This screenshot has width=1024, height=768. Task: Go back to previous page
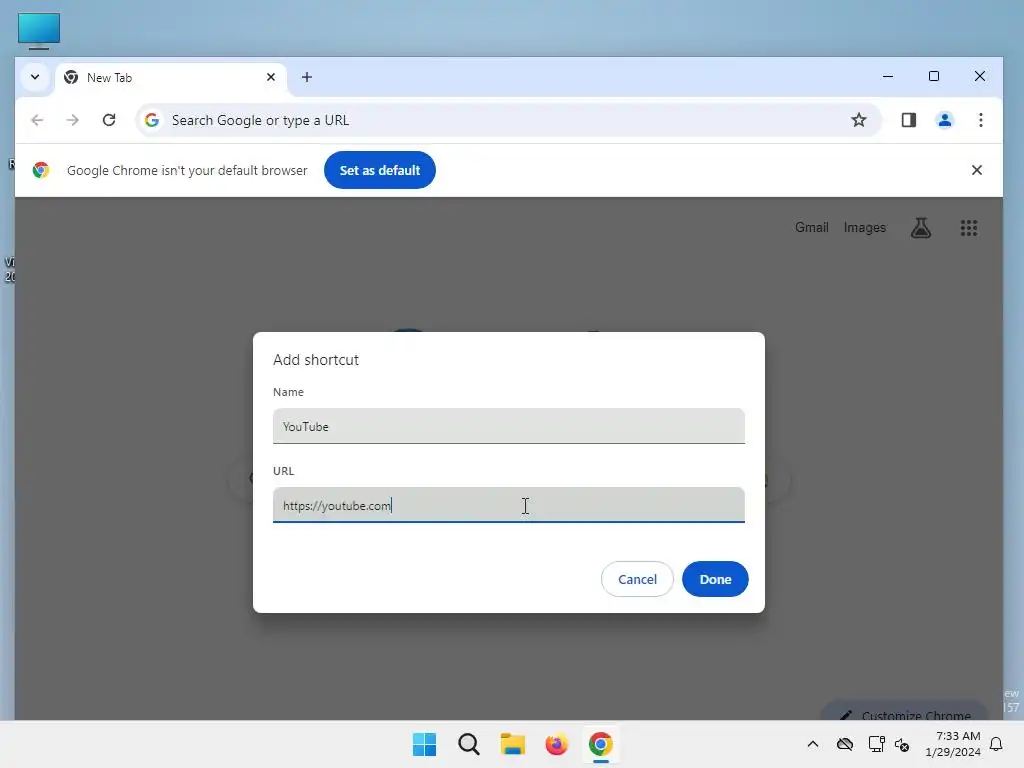37,120
